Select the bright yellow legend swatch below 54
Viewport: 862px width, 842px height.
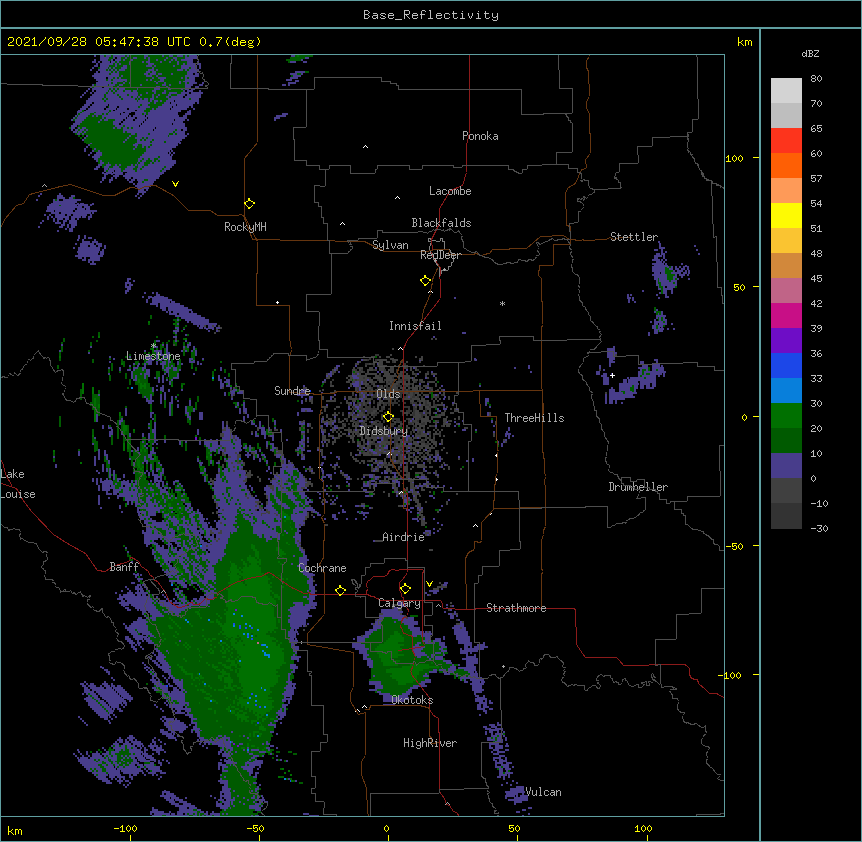786,215
